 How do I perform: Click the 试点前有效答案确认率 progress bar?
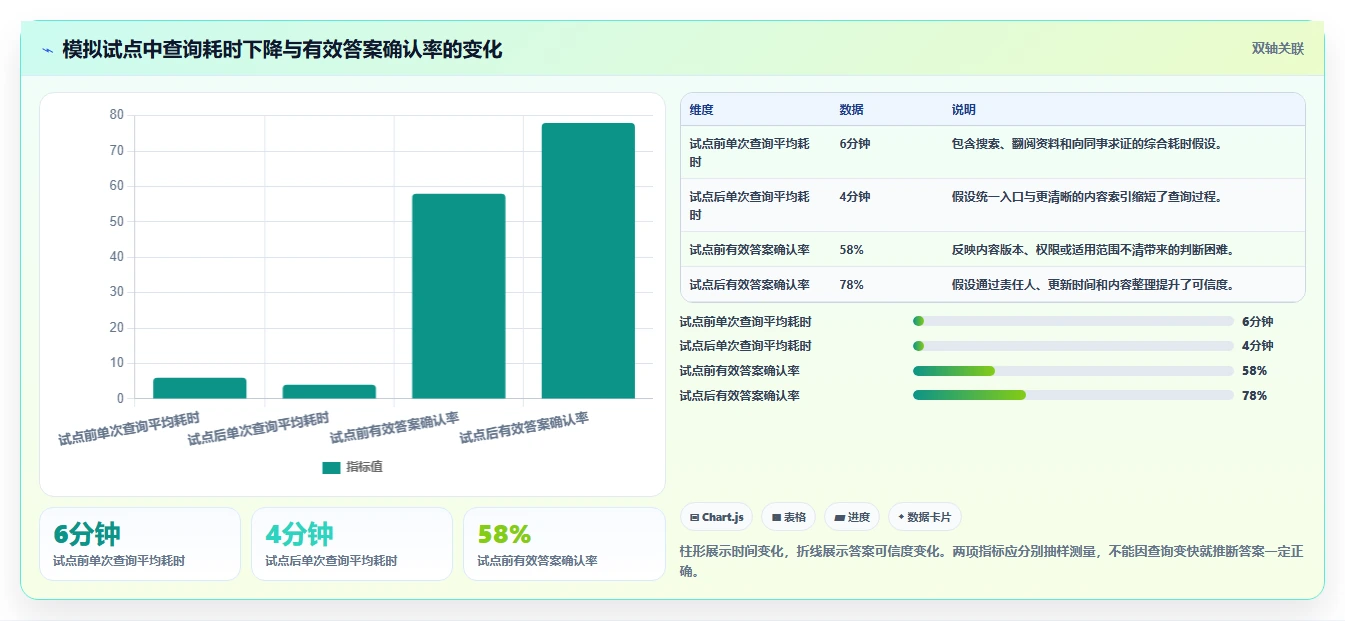tap(1073, 371)
